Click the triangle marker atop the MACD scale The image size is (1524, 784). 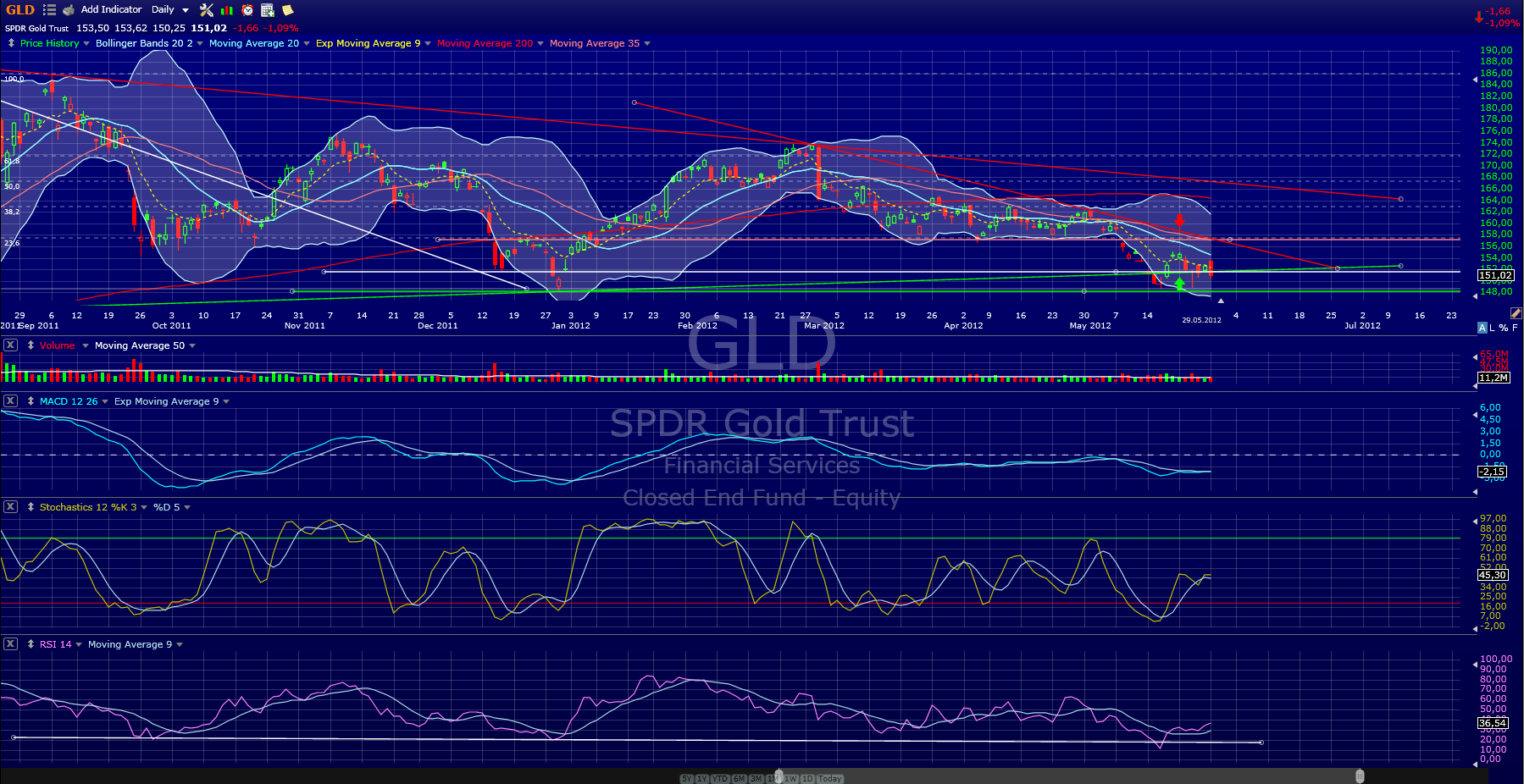(1476, 416)
